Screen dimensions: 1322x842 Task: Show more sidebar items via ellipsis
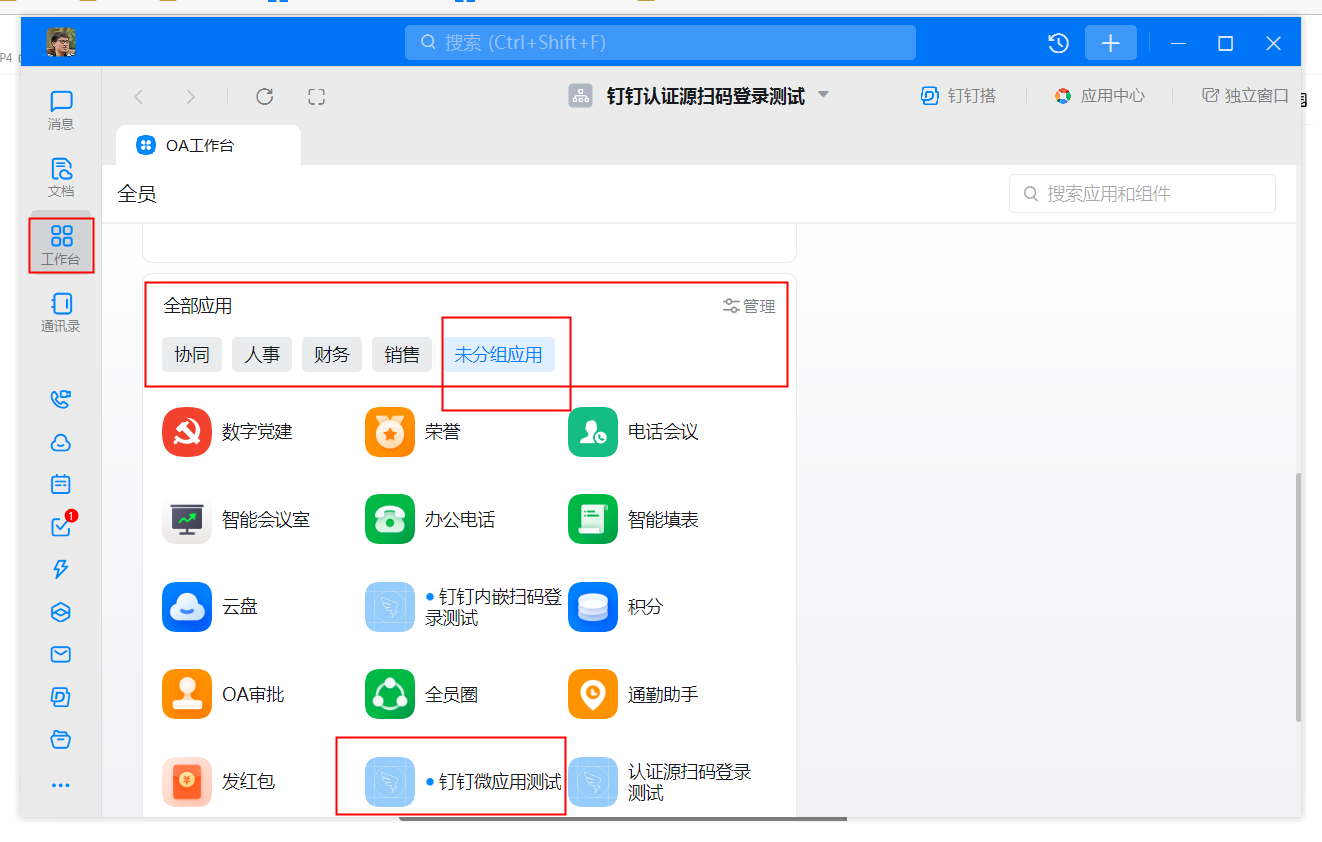pos(61,785)
